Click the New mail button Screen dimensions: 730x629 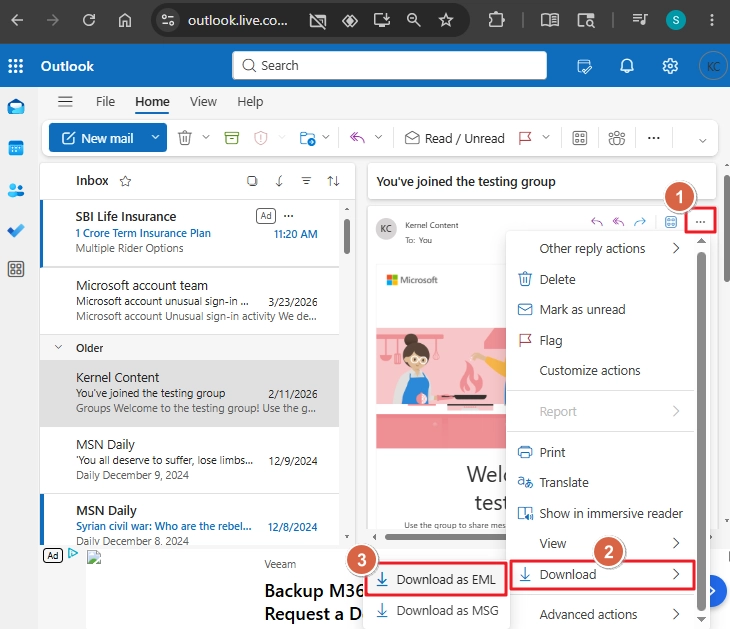click(98, 138)
